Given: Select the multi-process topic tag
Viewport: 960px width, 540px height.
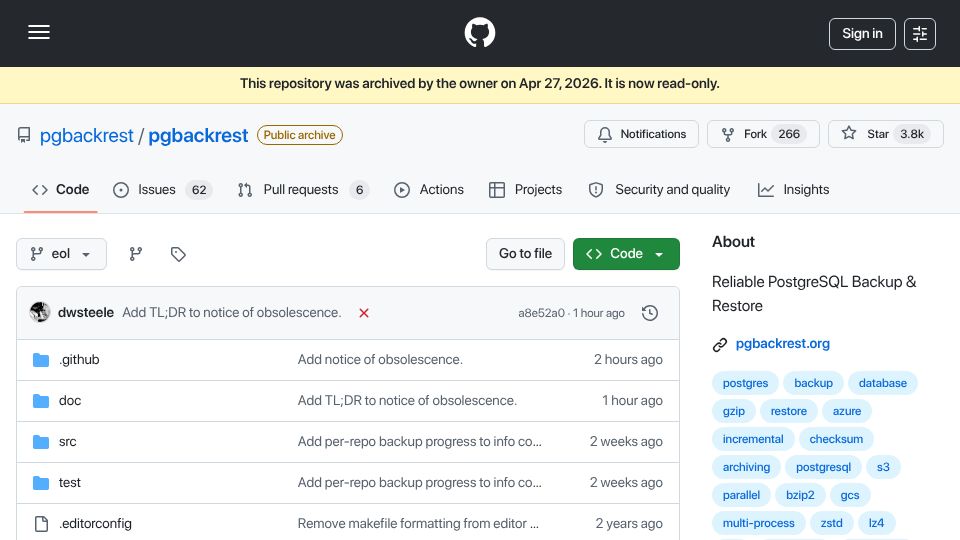Looking at the screenshot, I should pos(759,523).
